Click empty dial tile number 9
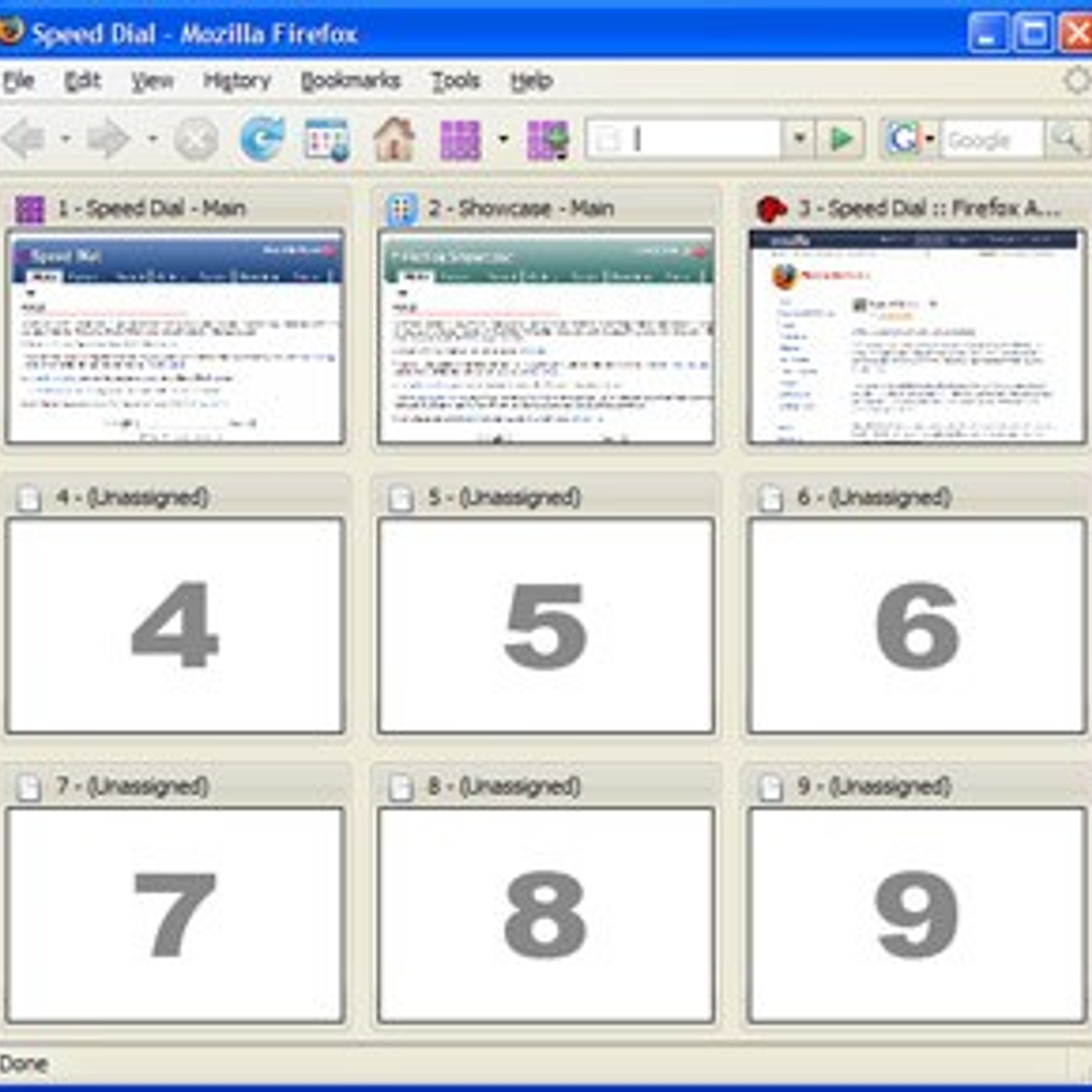 pos(916,915)
